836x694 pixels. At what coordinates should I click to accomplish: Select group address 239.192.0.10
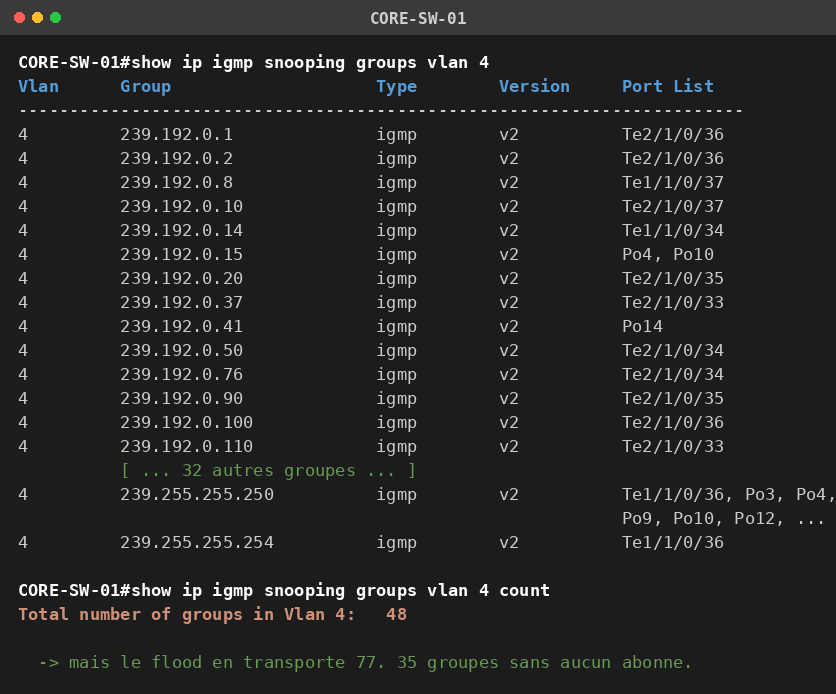coord(181,206)
